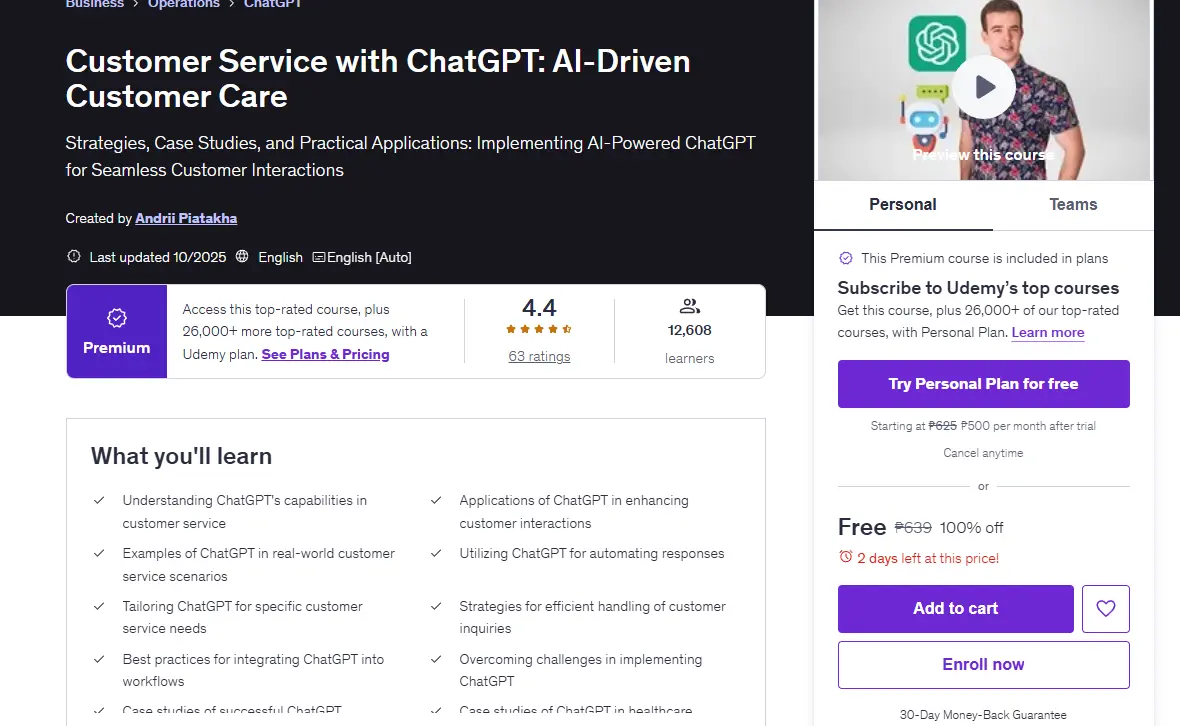Click the Enroll now button

coord(984,665)
